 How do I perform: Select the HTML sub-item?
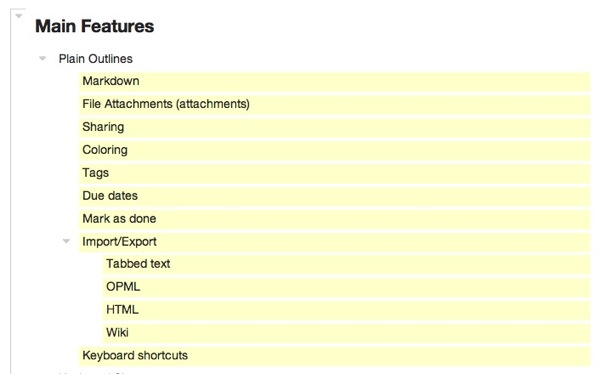click(x=122, y=310)
